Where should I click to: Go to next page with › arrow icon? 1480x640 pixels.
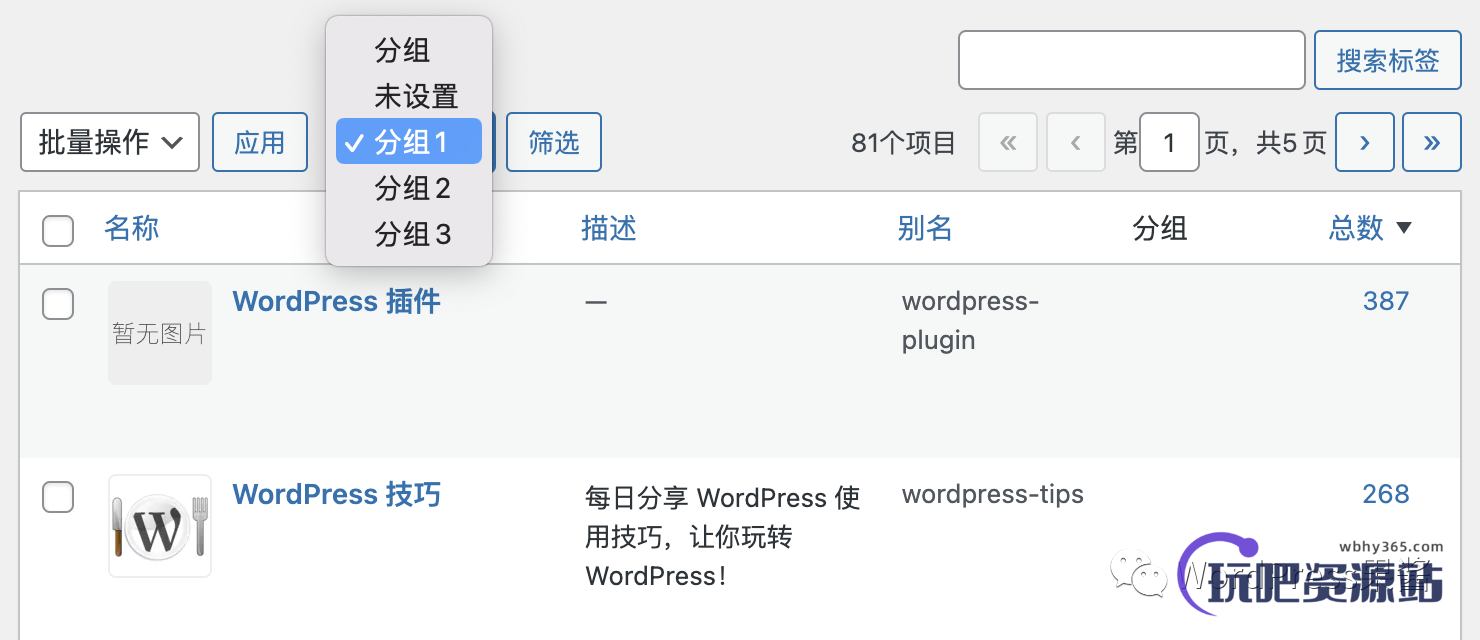tap(1365, 142)
